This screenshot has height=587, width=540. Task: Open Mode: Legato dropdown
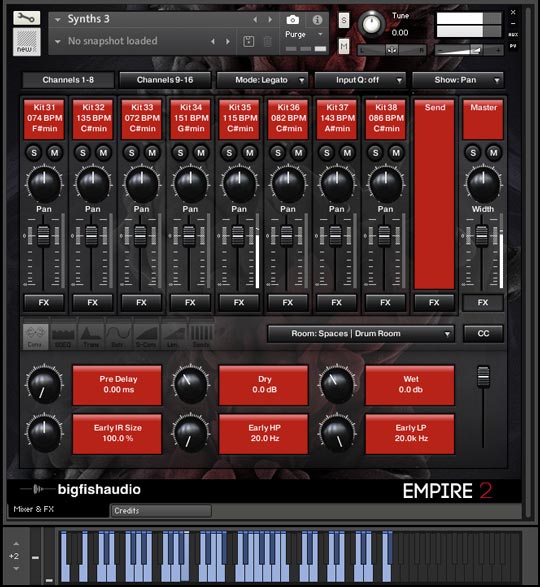(262, 80)
